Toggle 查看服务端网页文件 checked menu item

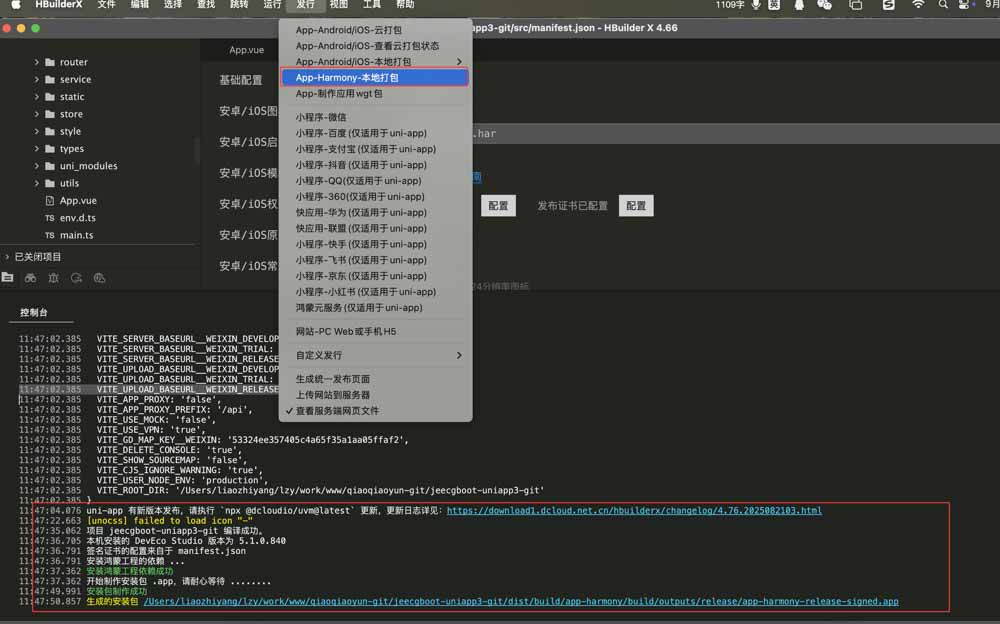pos(337,410)
